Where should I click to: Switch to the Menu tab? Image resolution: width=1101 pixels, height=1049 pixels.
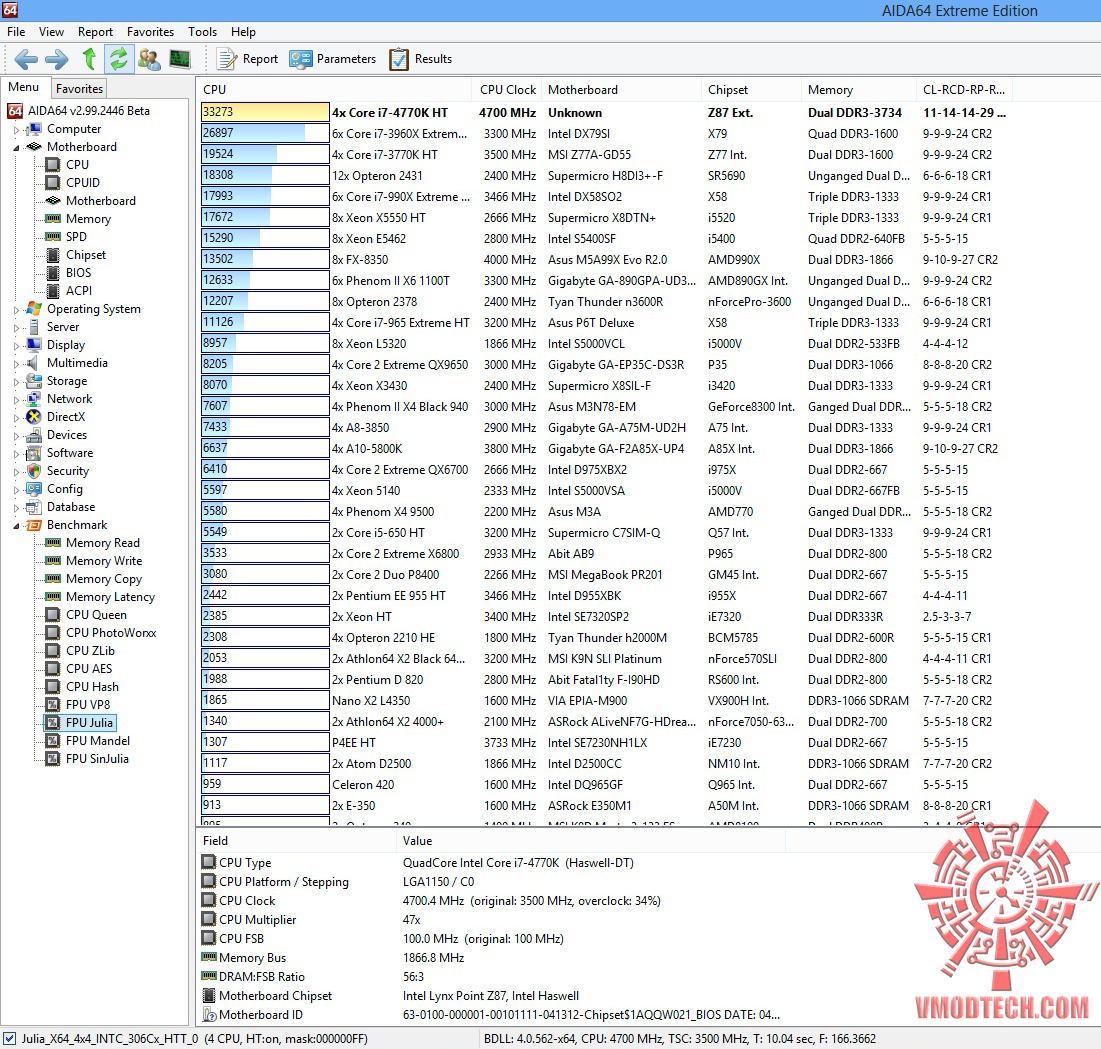coord(24,87)
